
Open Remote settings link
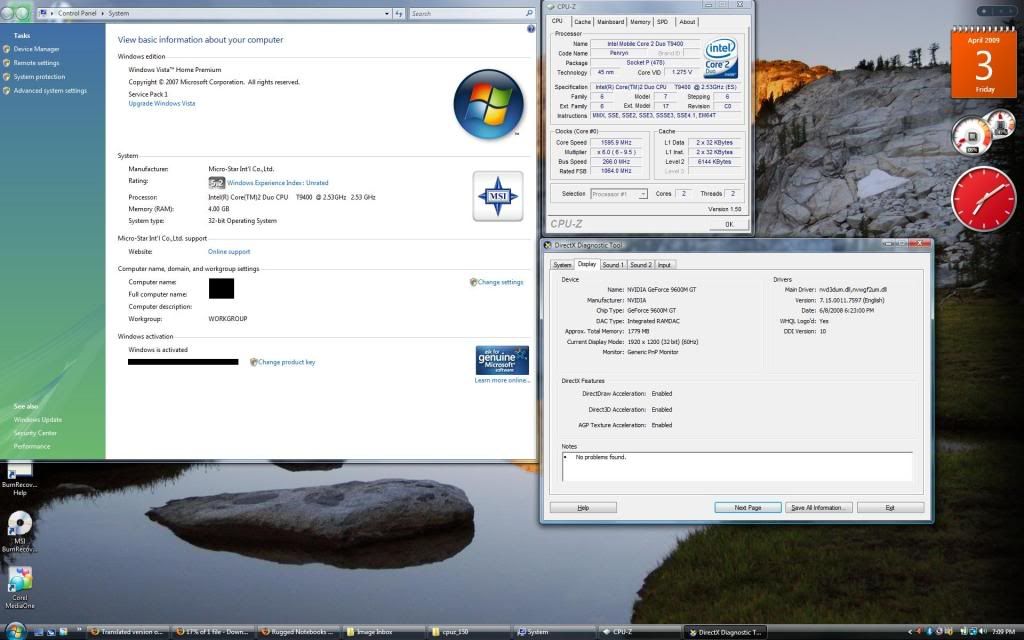[x=37, y=63]
